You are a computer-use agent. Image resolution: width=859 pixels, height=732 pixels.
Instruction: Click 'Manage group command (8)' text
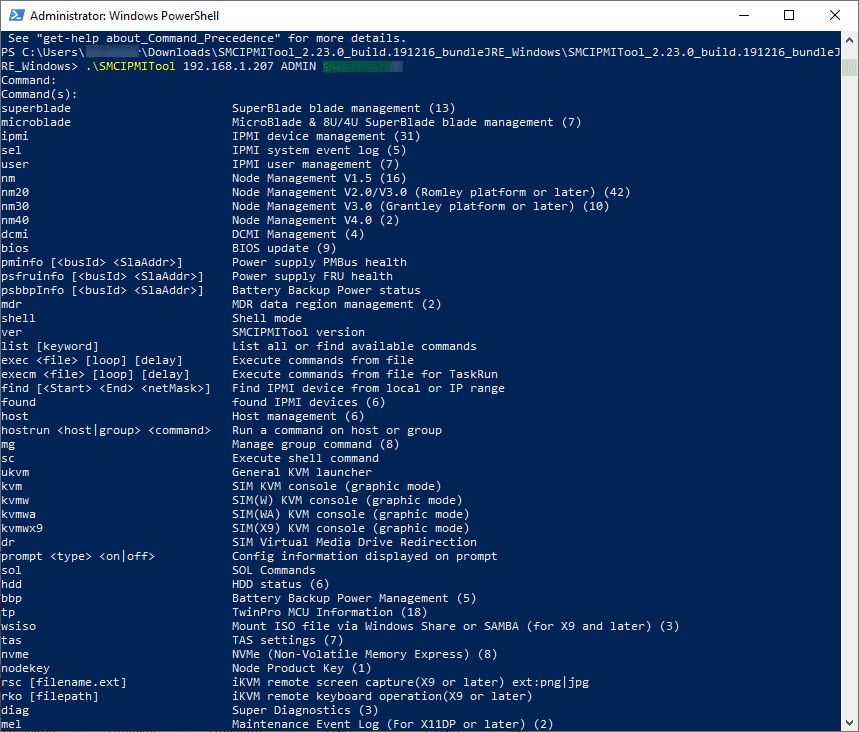coord(316,444)
